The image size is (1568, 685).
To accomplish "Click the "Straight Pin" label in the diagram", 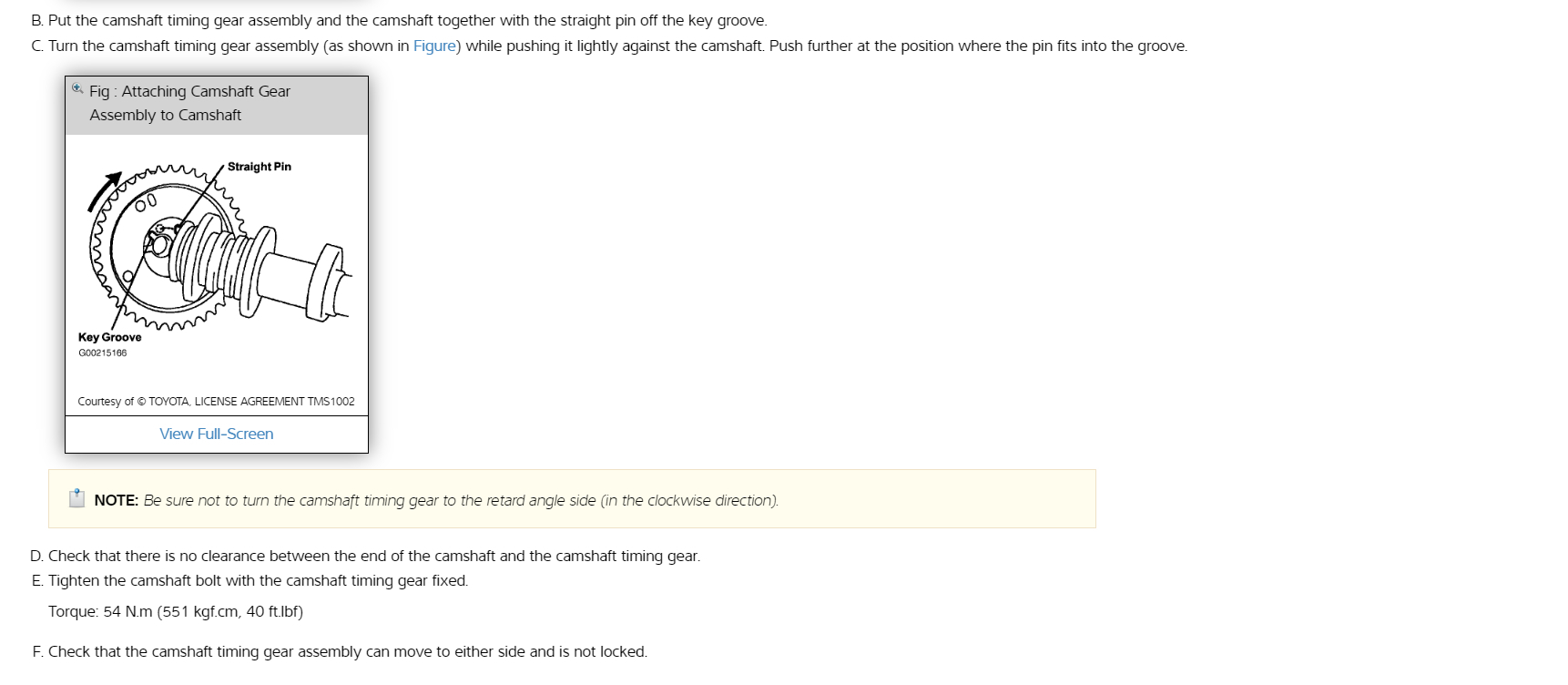I will pyautogui.click(x=259, y=167).
